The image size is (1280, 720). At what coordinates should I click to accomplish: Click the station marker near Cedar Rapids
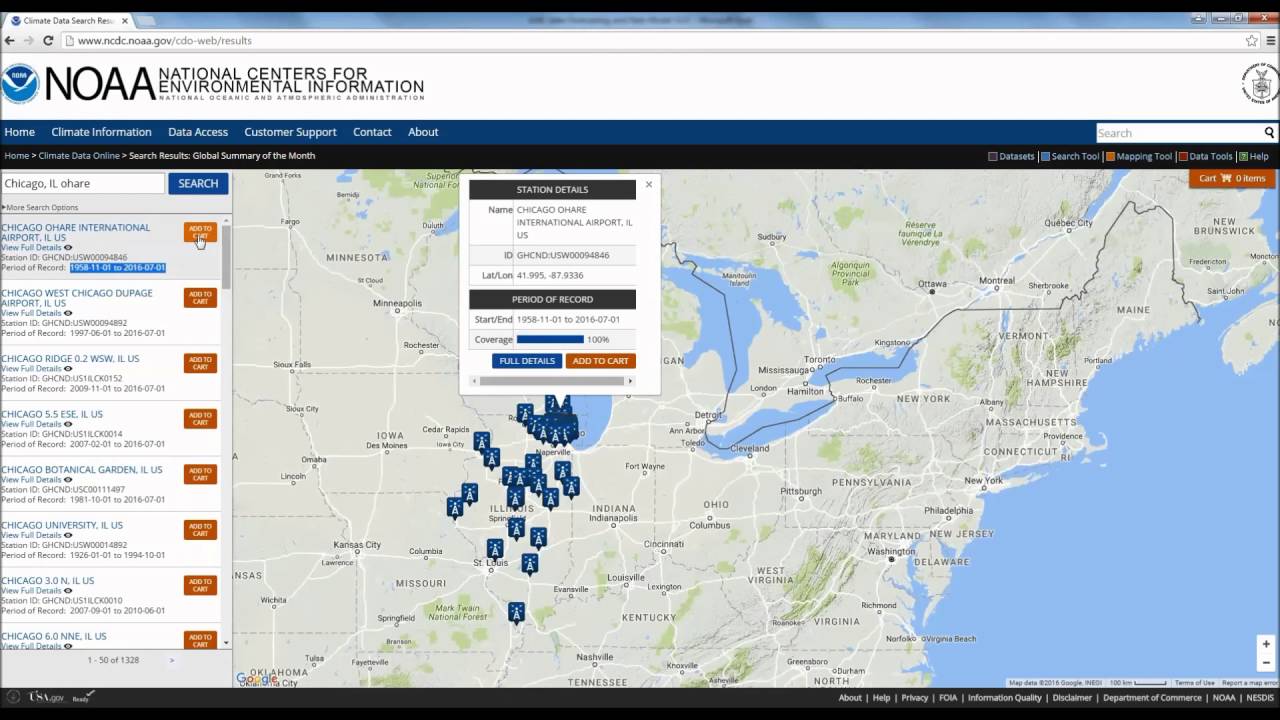[481, 441]
